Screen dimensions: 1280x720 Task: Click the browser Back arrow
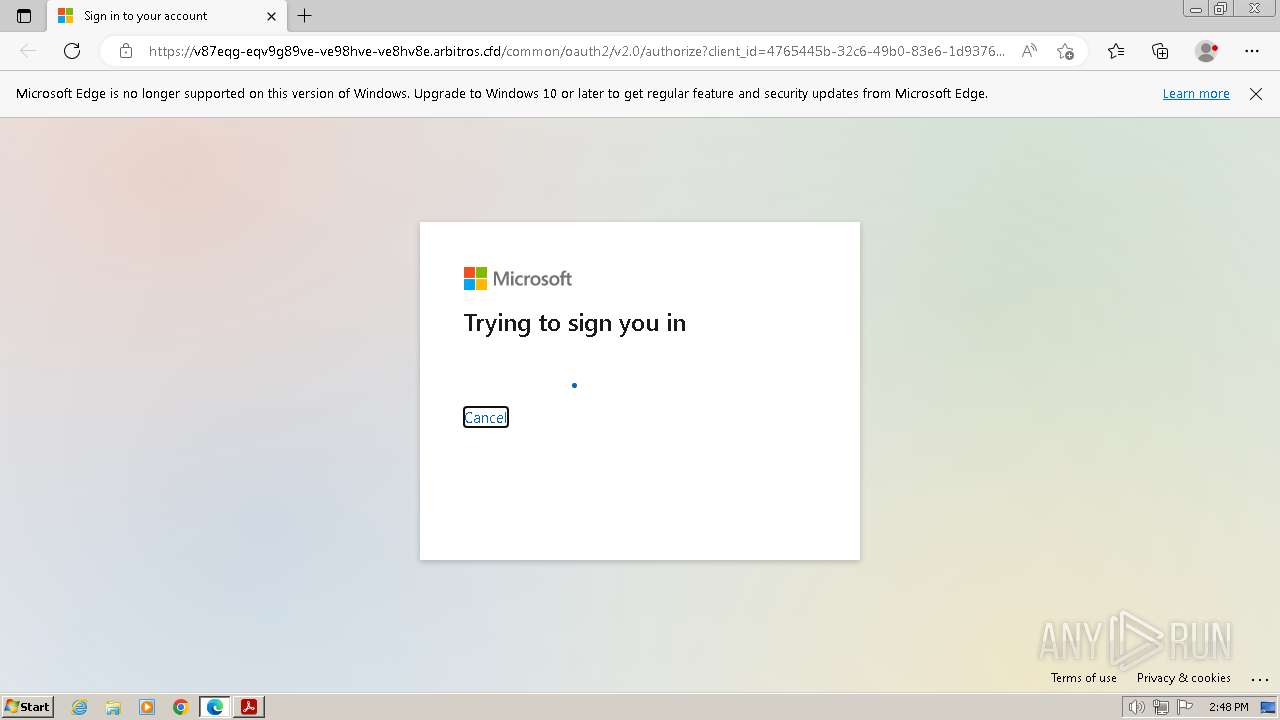tap(28, 51)
